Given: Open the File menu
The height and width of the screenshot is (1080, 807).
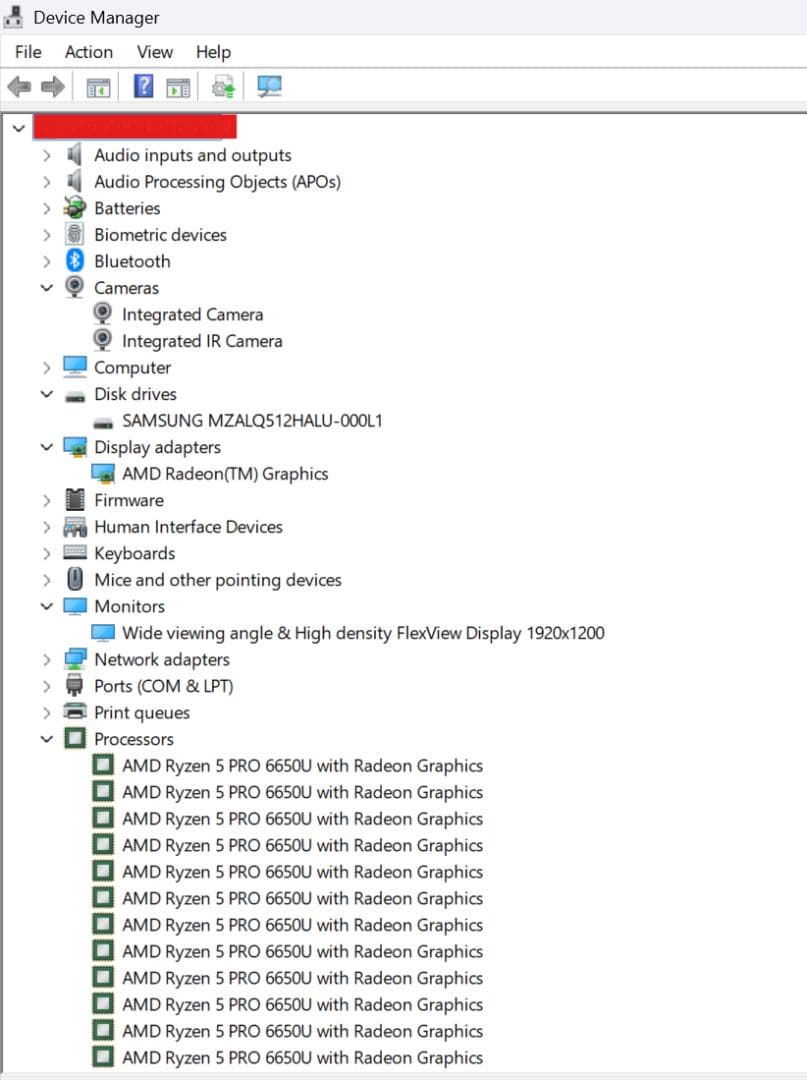Looking at the screenshot, I should [x=28, y=52].
